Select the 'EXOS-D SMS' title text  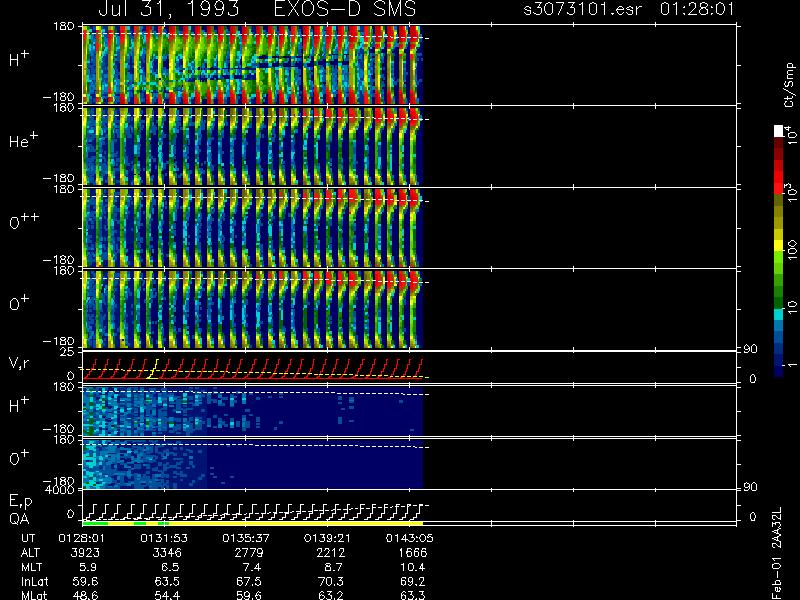(345, 9)
